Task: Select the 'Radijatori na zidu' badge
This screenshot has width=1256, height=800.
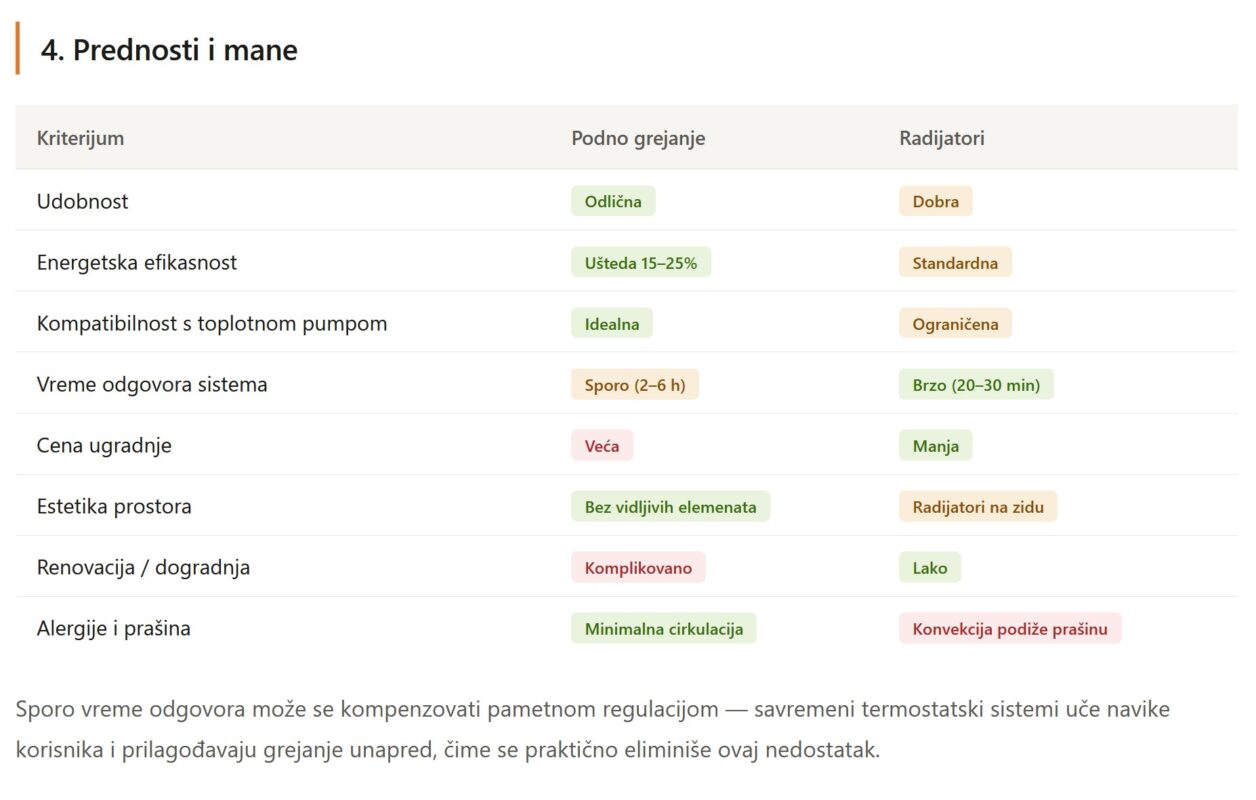Action: [x=978, y=507]
